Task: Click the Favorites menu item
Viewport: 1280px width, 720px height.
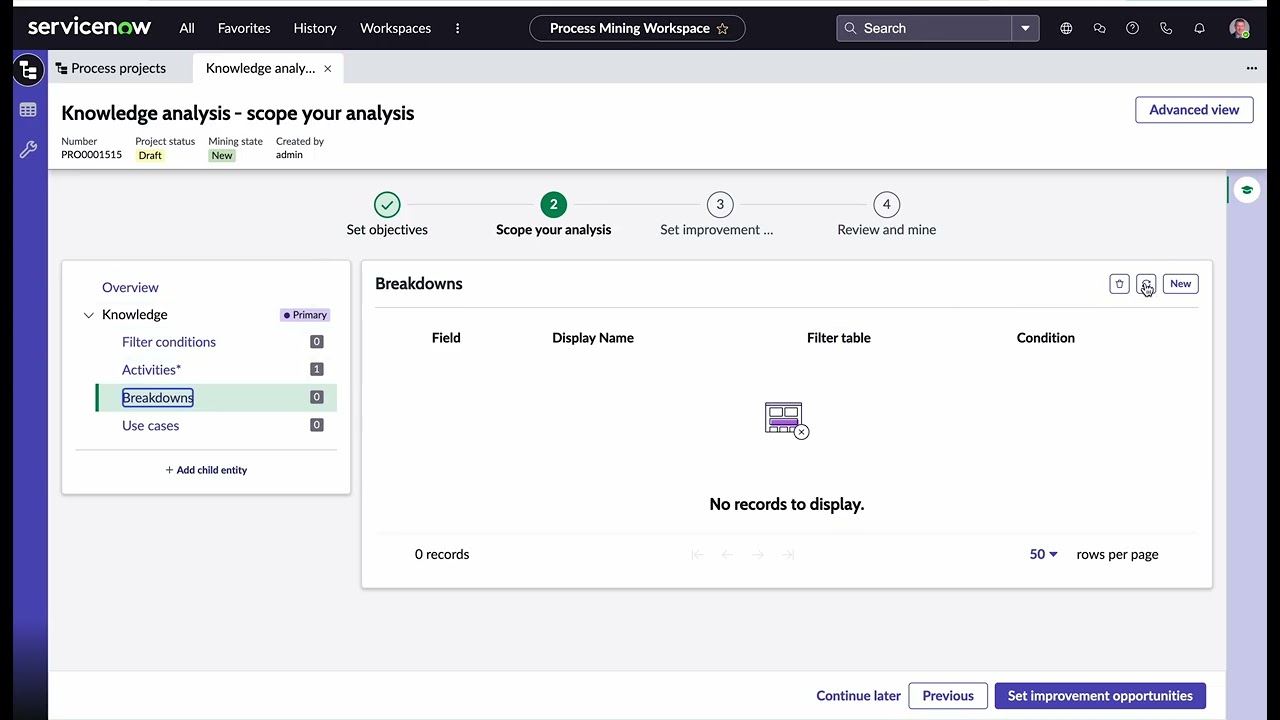Action: click(244, 28)
